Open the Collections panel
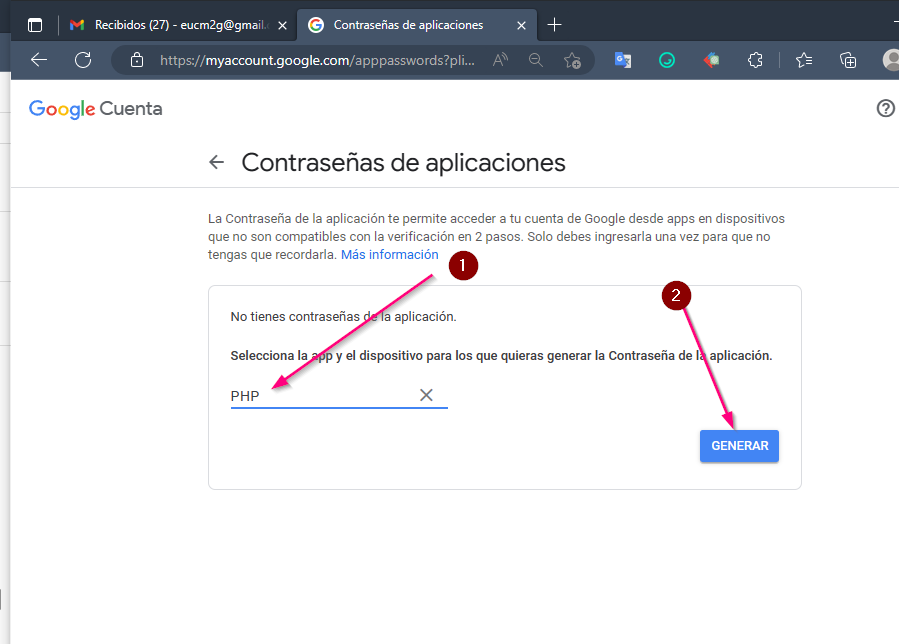 click(848, 60)
